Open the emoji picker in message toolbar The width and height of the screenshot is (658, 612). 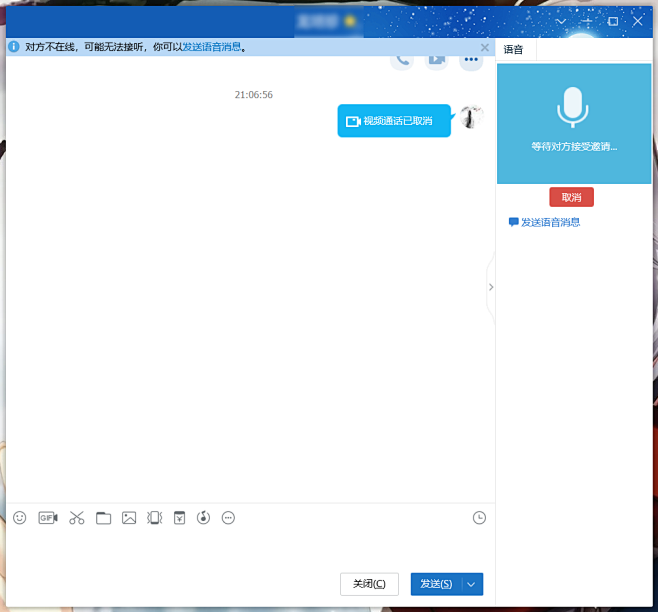20,518
